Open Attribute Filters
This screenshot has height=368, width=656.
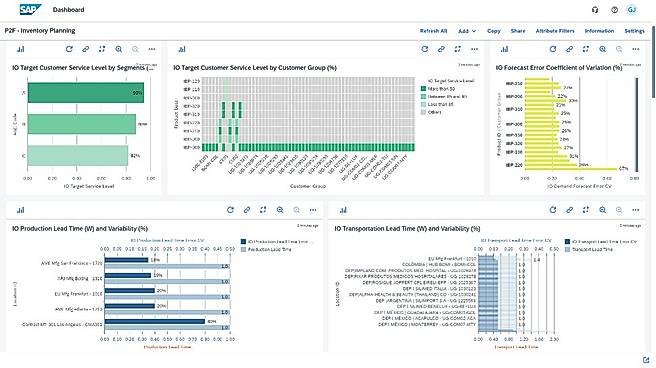555,31
